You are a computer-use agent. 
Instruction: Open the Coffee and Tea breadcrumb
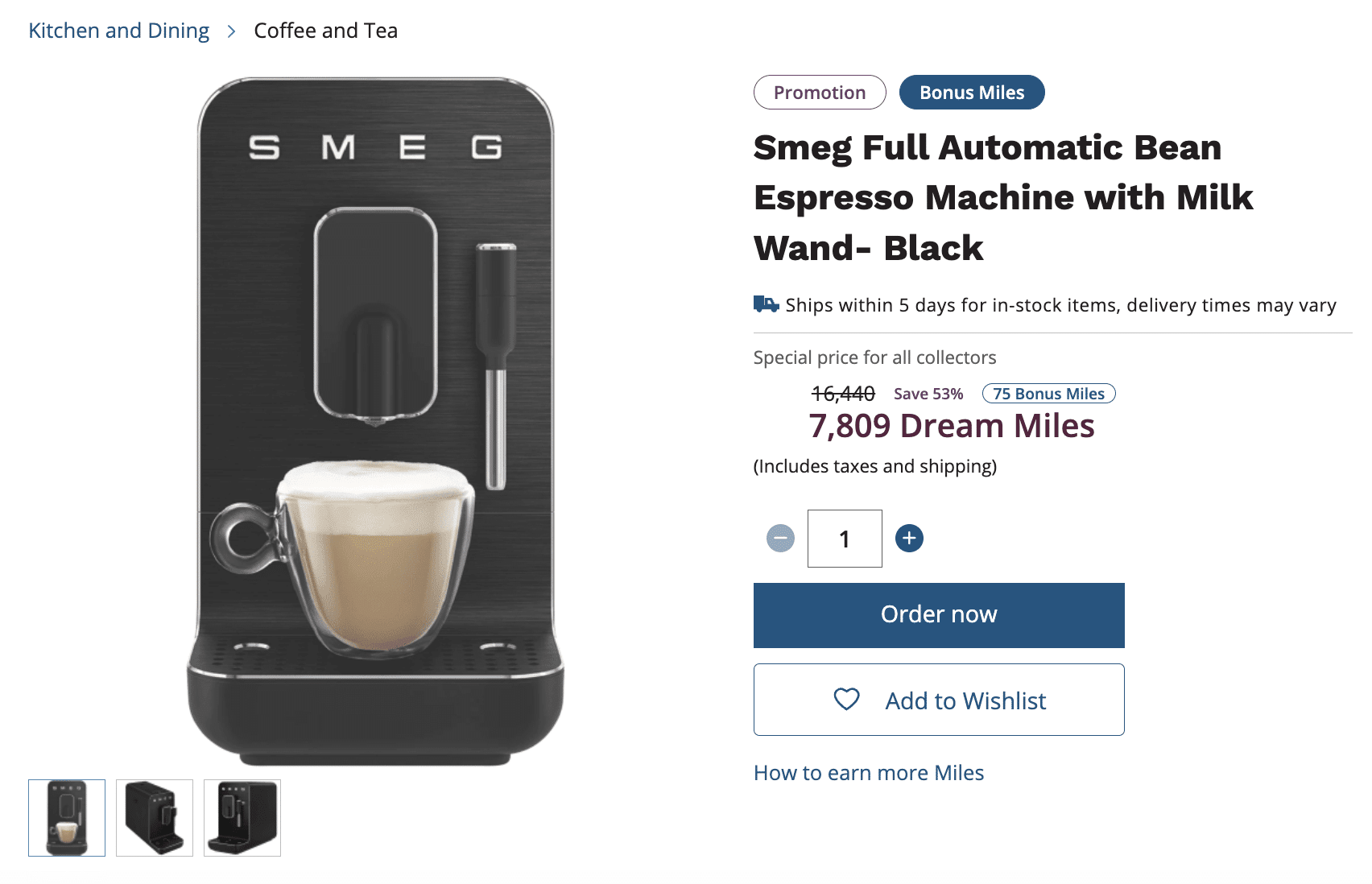click(325, 31)
